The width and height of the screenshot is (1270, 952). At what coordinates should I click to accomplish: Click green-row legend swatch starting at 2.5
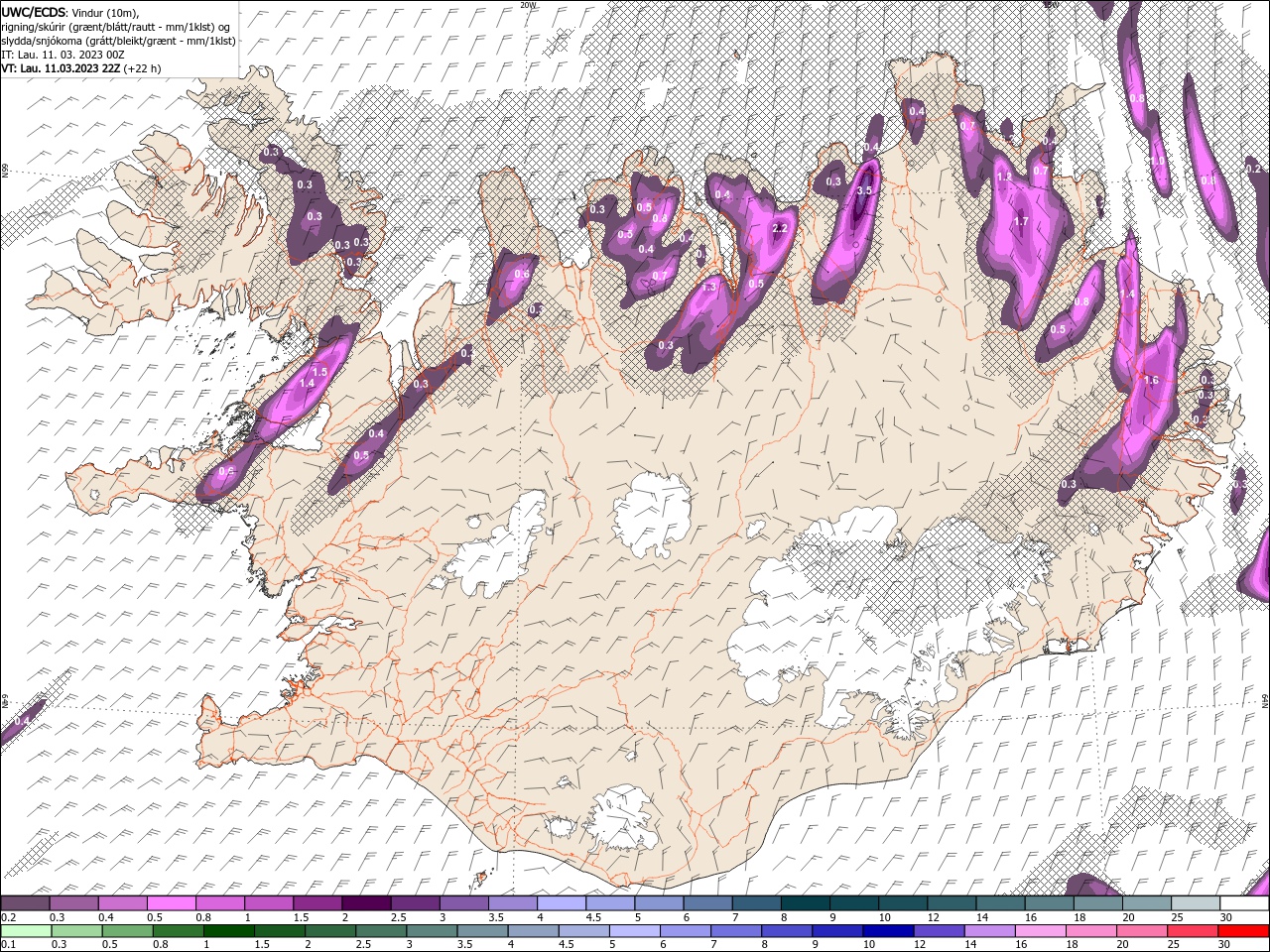pos(381,931)
